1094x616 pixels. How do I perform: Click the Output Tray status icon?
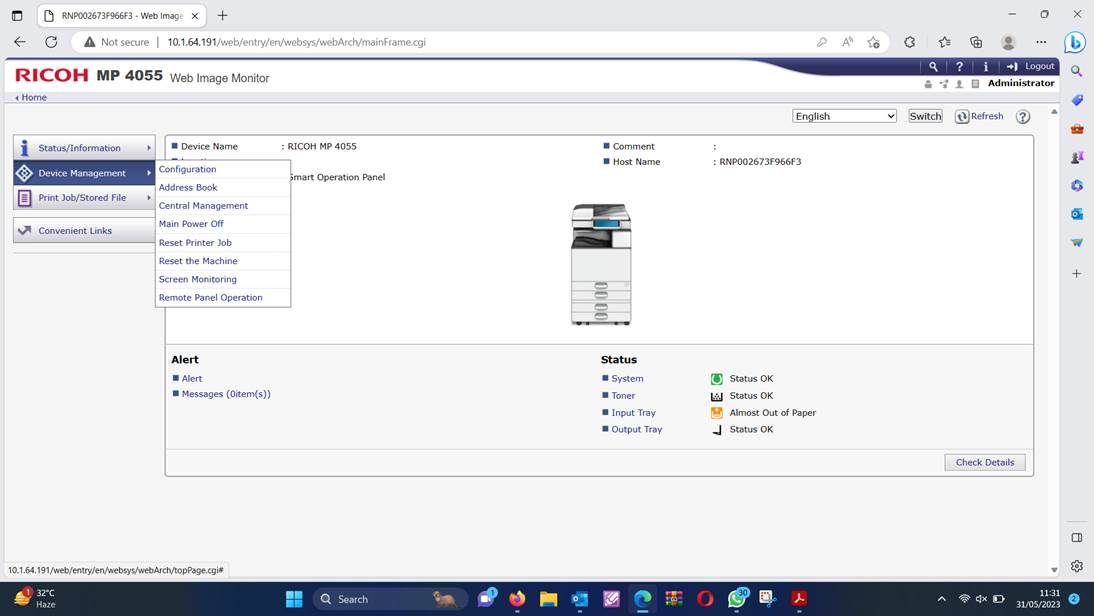click(x=717, y=430)
